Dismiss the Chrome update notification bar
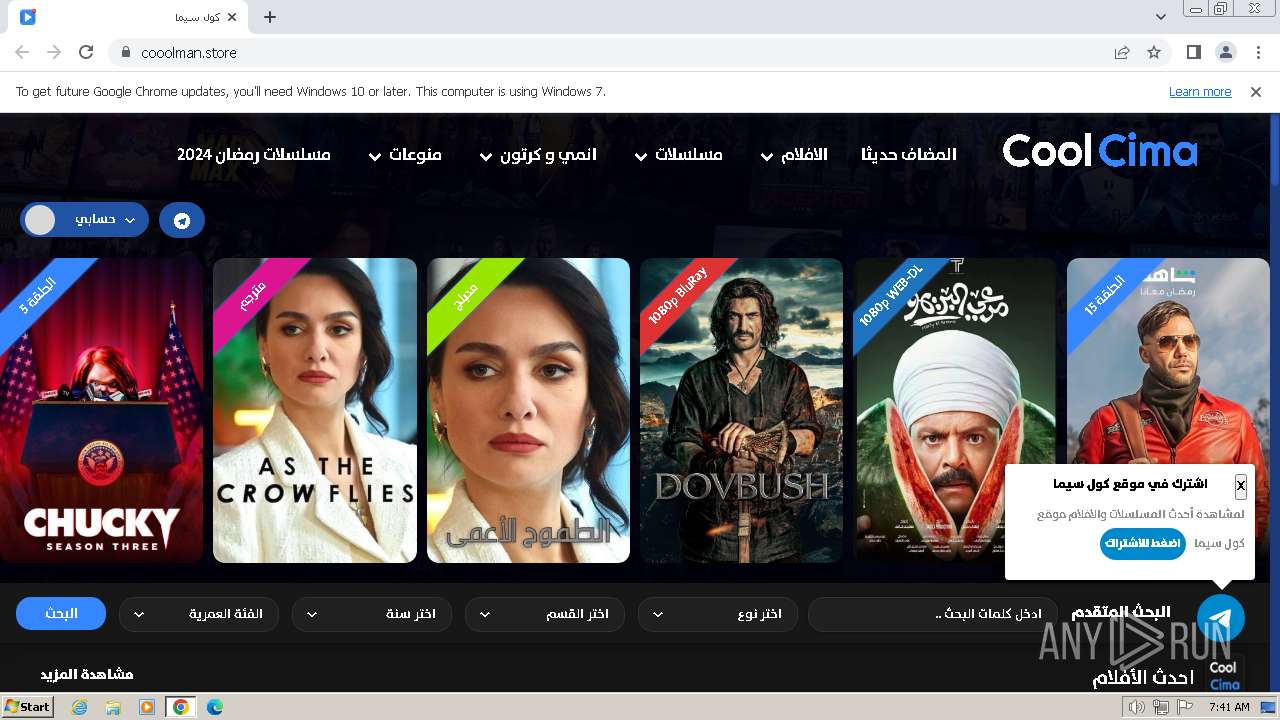The width and height of the screenshot is (1280, 720). coord(1256,92)
